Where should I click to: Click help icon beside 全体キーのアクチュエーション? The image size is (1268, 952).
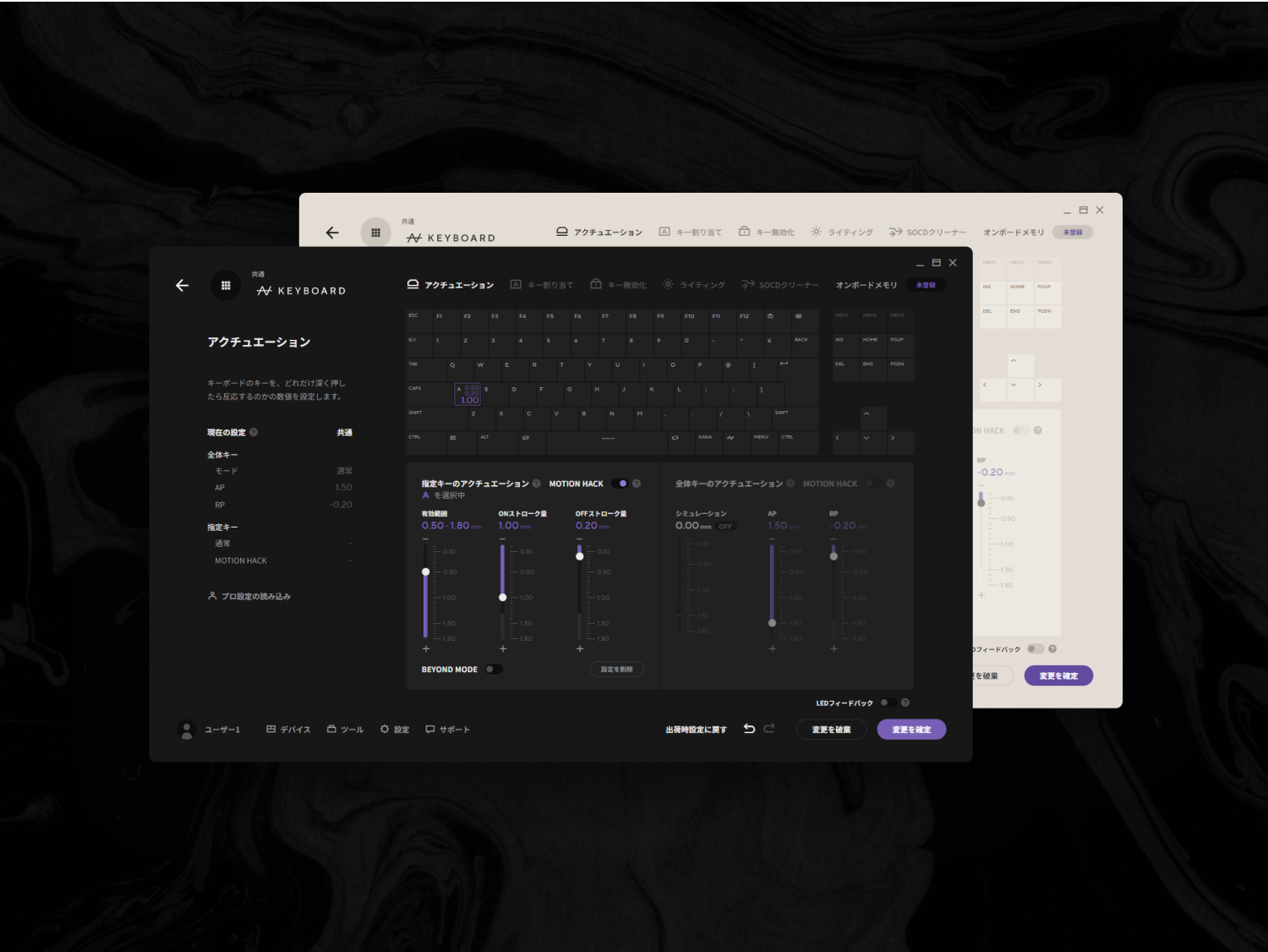(790, 484)
